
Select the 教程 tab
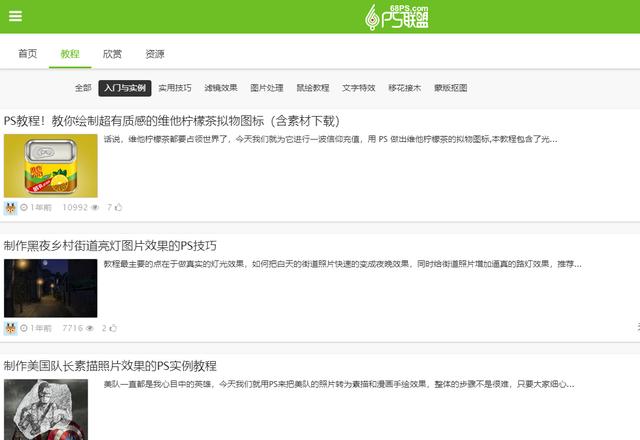coord(70,53)
